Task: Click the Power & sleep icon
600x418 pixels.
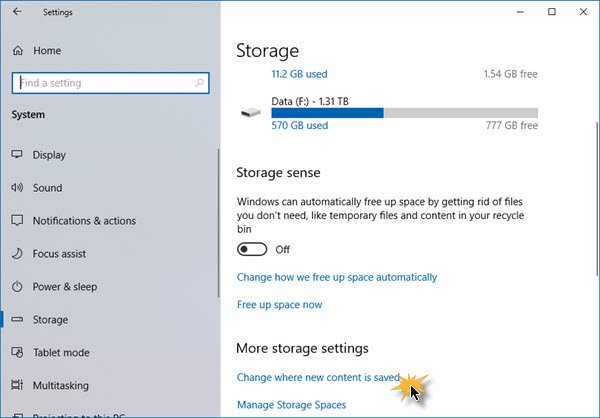Action: coord(17,287)
